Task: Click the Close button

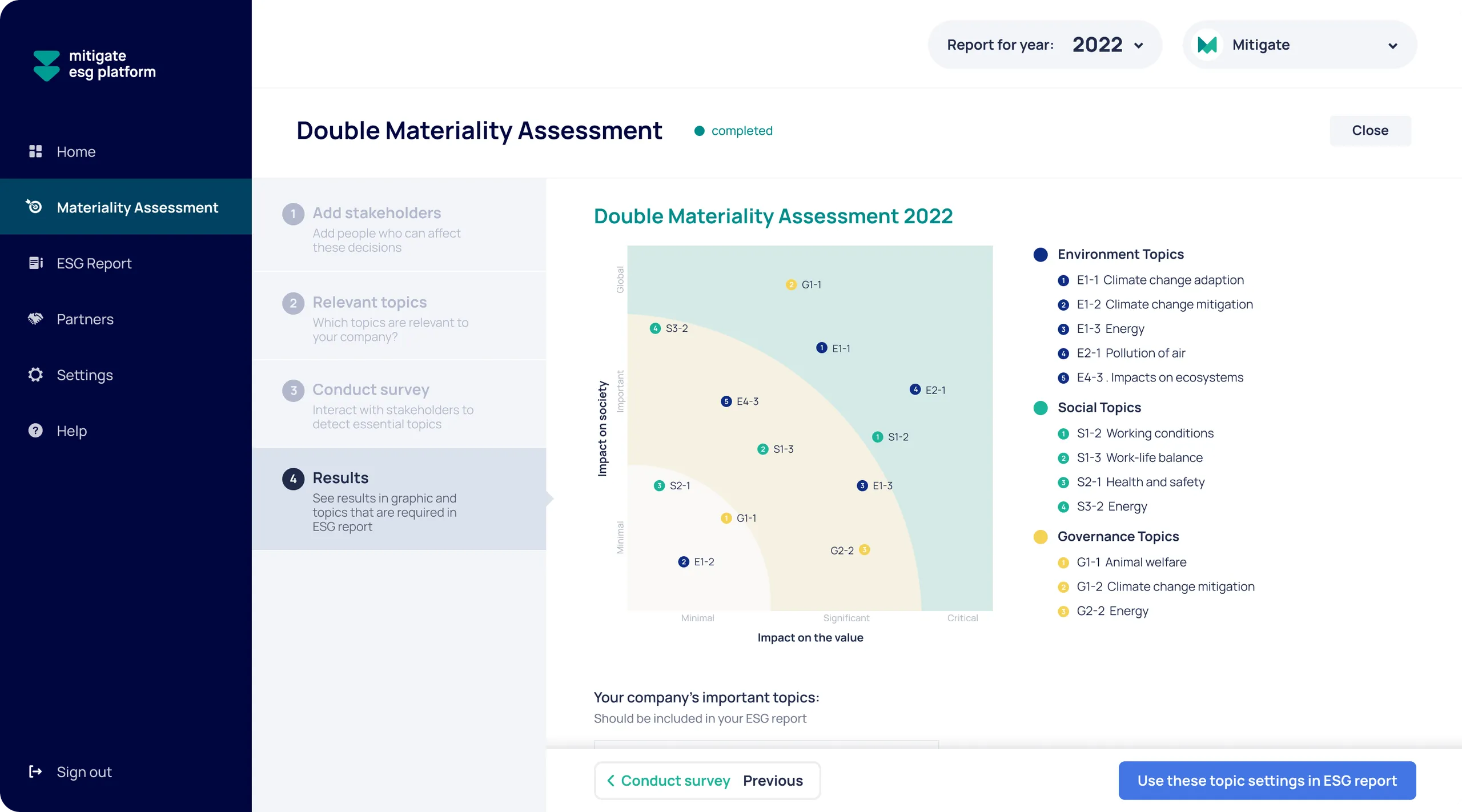Action: pyautogui.click(x=1369, y=130)
